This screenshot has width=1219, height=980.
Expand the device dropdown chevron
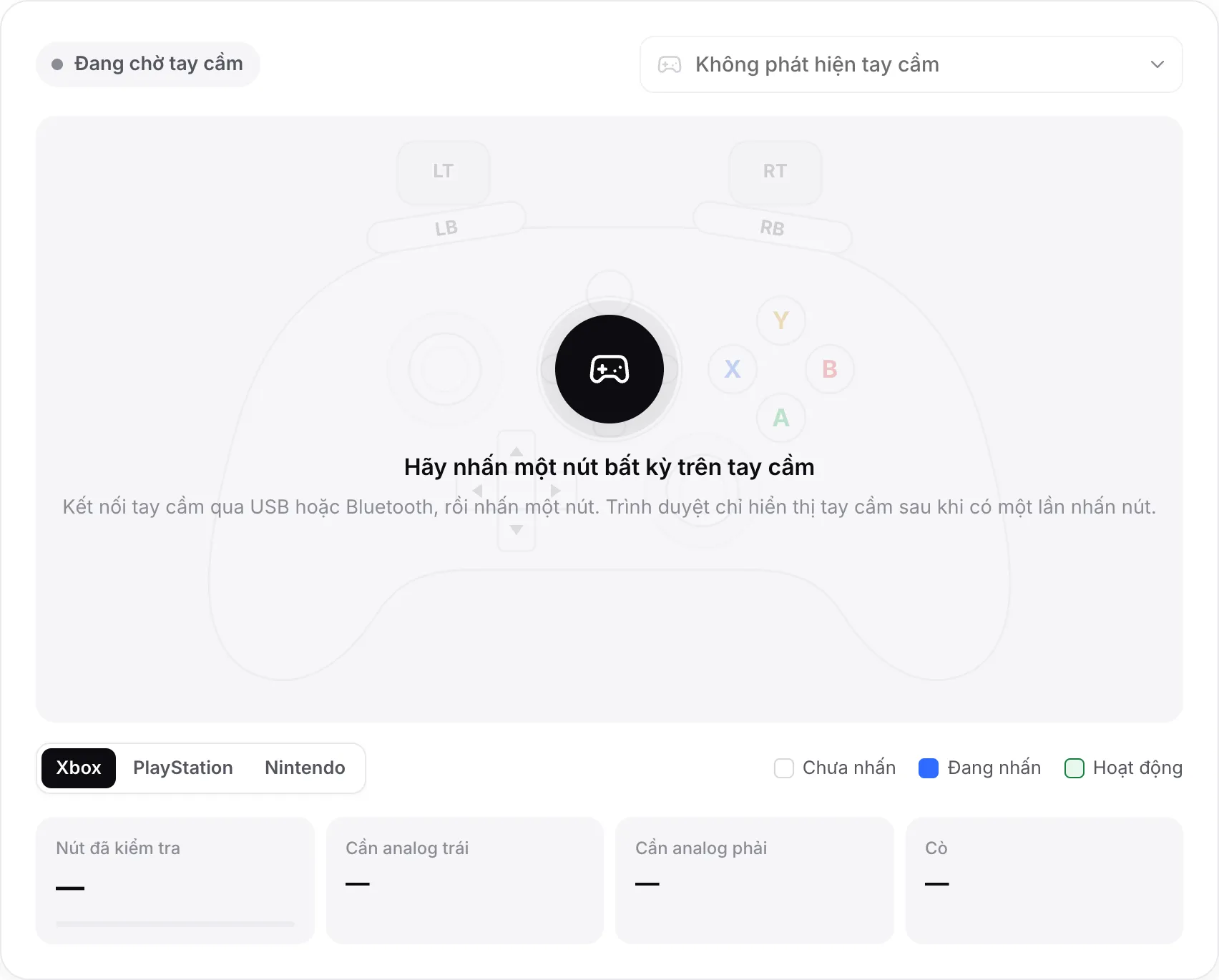pyautogui.click(x=1157, y=64)
